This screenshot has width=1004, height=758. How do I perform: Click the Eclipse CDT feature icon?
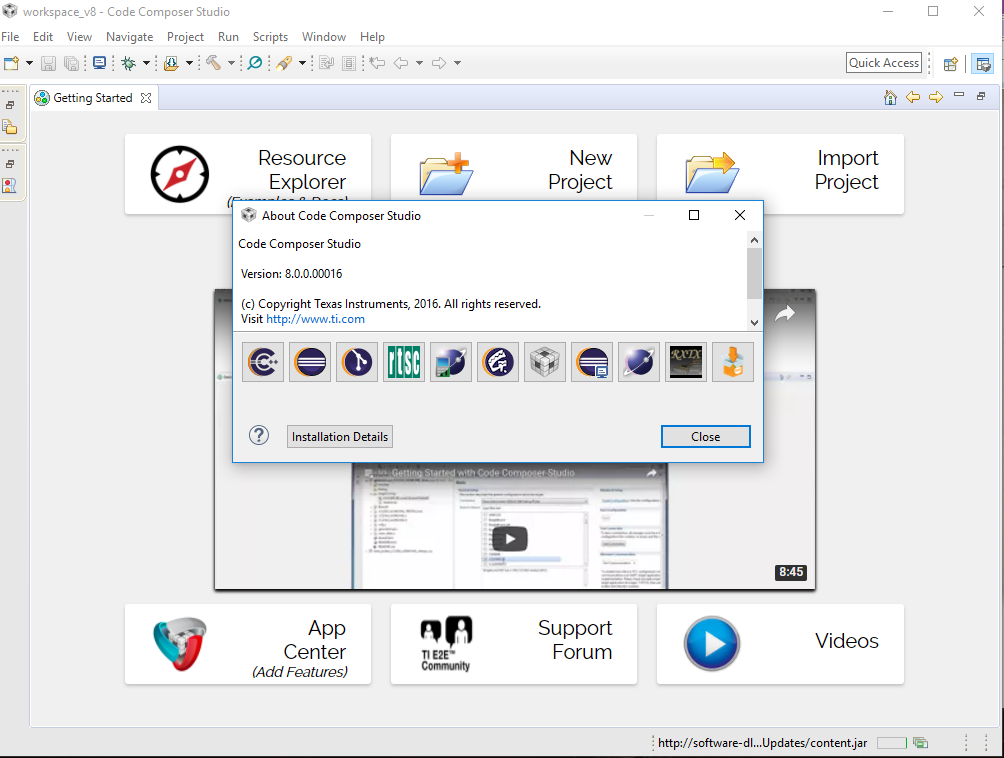pyautogui.click(x=263, y=362)
